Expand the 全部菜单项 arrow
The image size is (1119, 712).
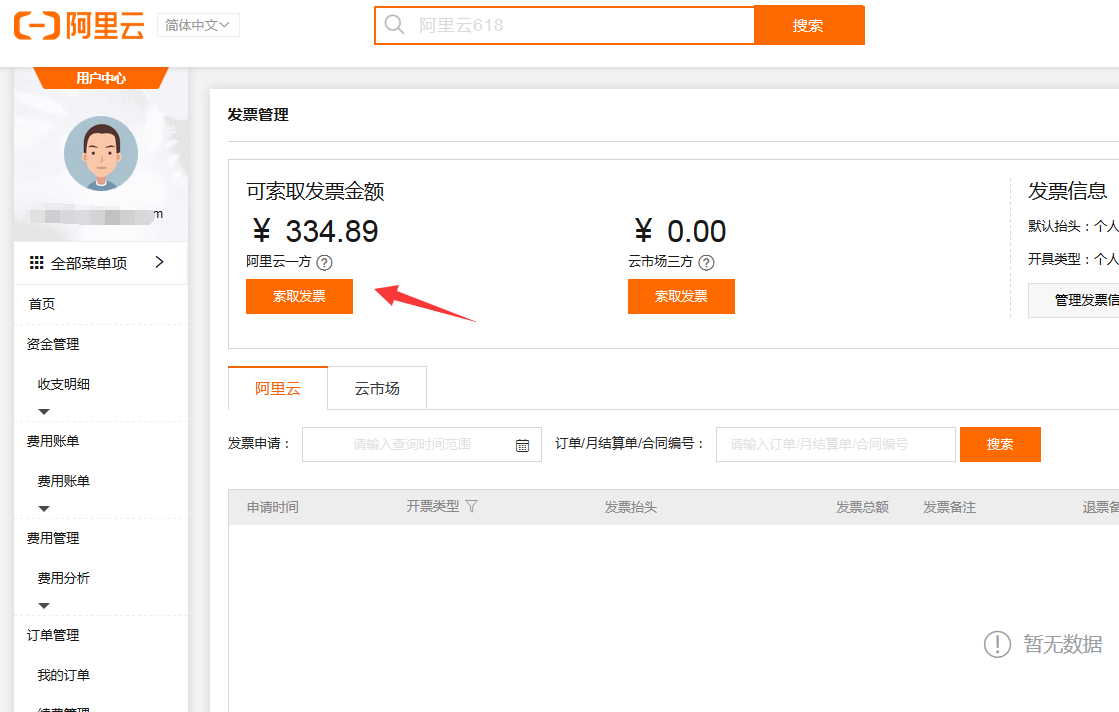point(159,263)
